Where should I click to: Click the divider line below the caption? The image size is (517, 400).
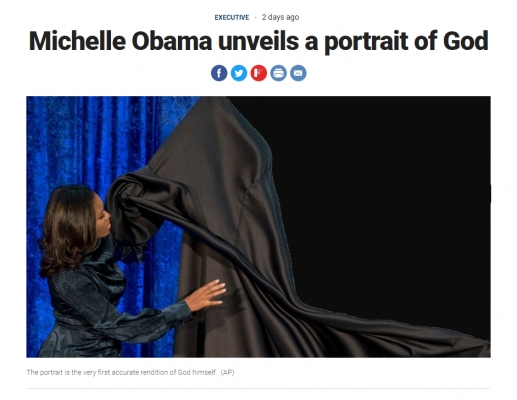tap(258, 388)
